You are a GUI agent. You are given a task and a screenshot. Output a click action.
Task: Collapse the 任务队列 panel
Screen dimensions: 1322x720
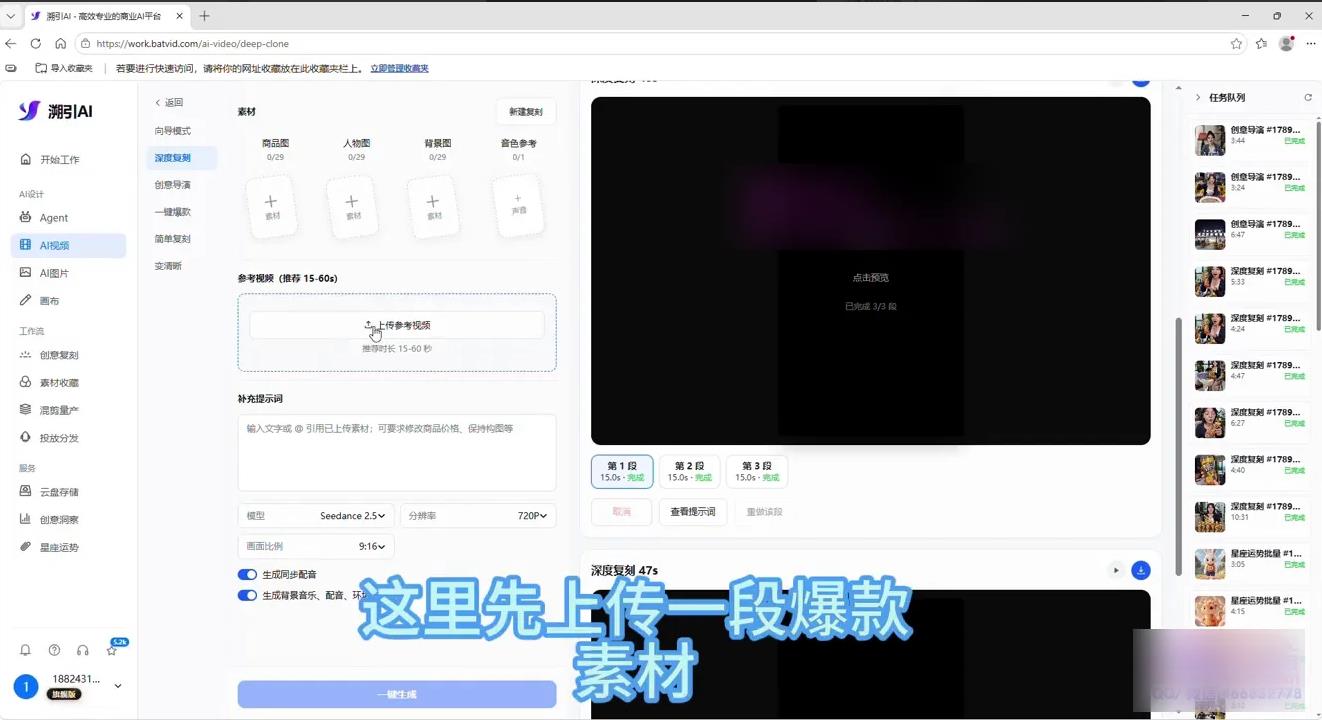click(1198, 98)
